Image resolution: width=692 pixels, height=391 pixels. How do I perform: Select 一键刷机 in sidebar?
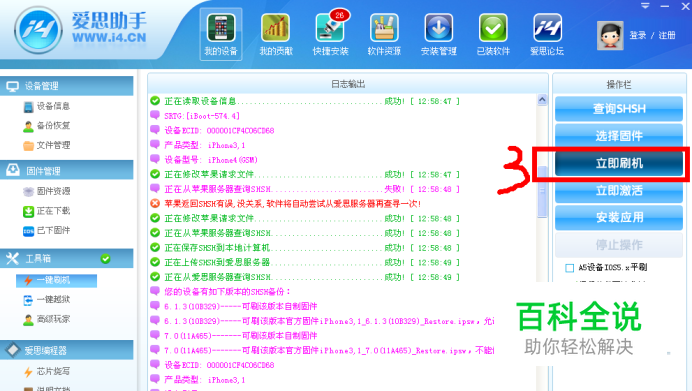[56, 280]
